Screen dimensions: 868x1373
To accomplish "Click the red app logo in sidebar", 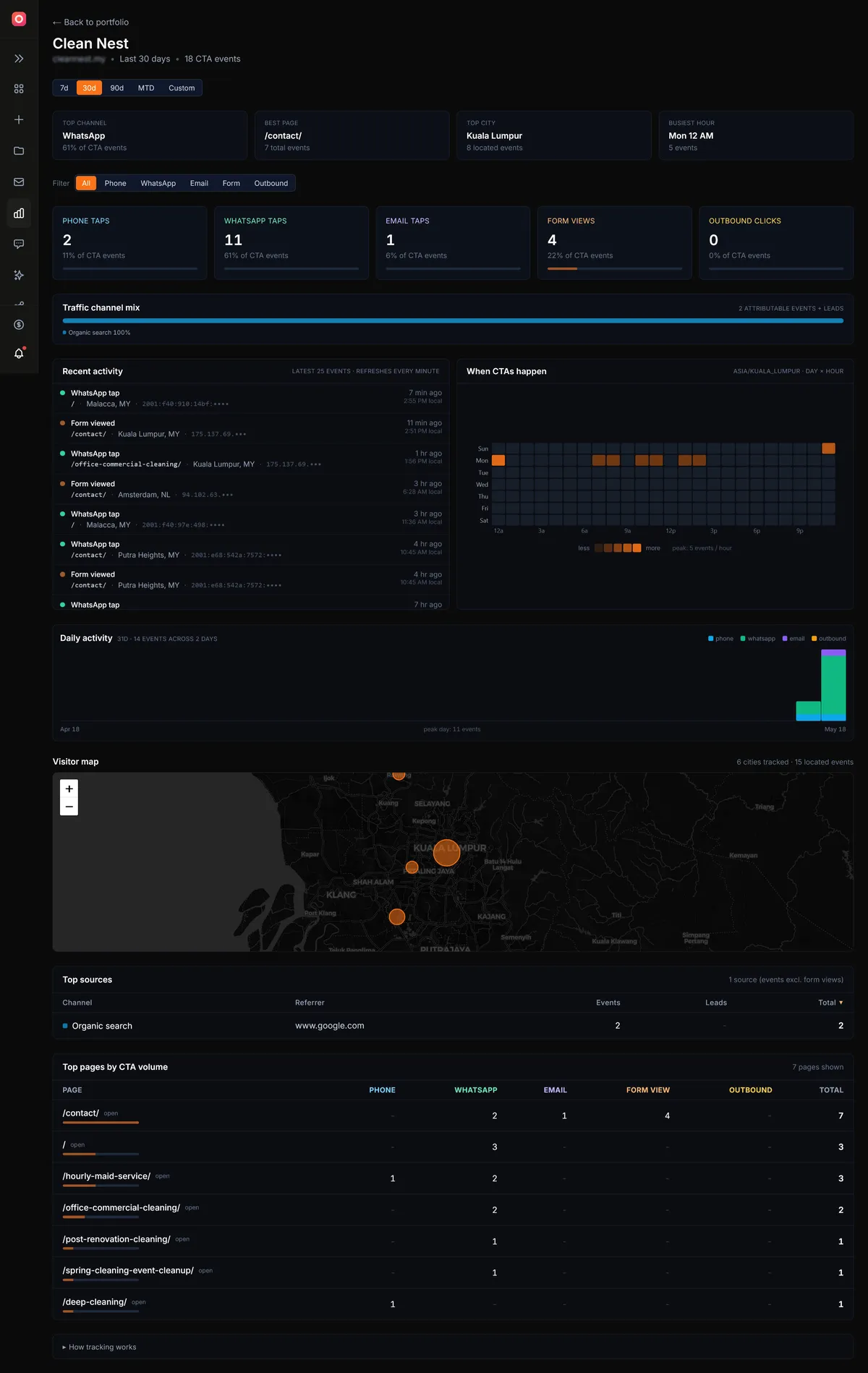I will 19,20.
